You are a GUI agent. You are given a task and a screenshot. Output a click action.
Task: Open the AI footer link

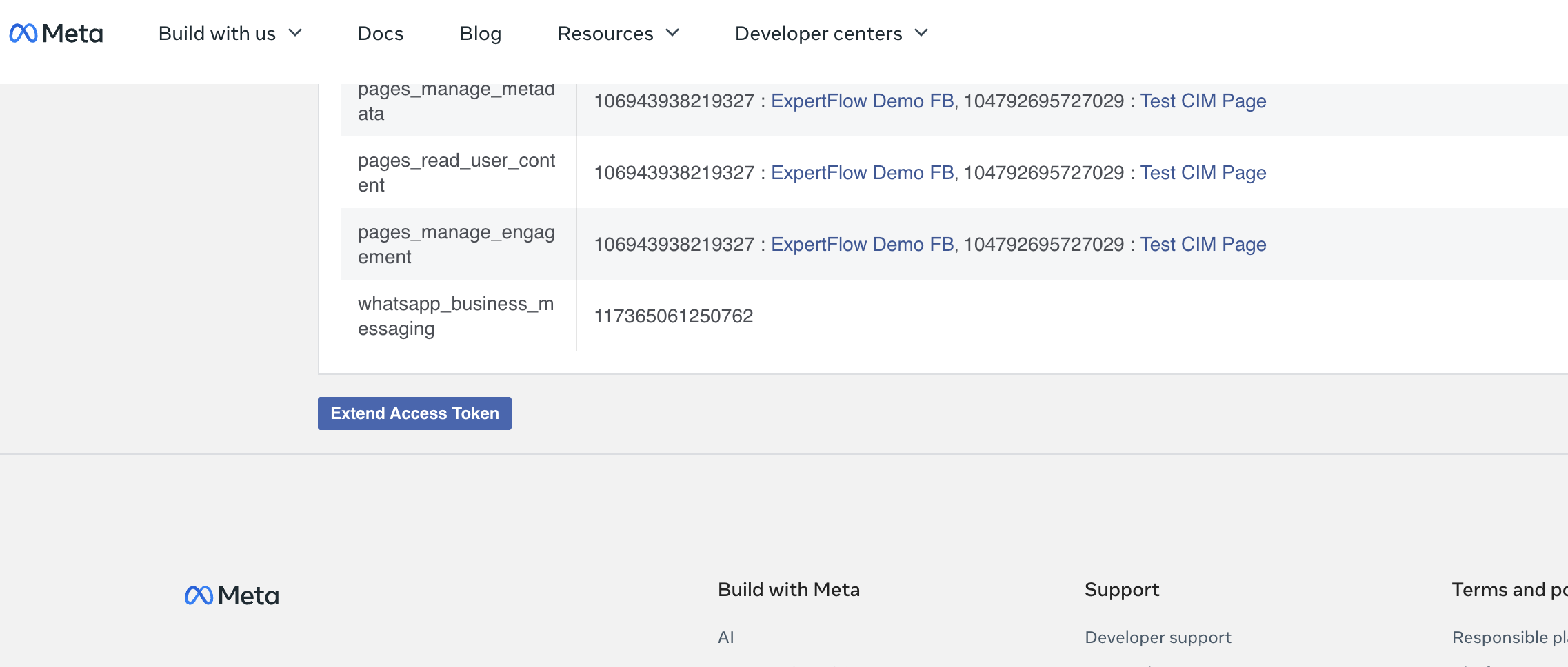(725, 637)
